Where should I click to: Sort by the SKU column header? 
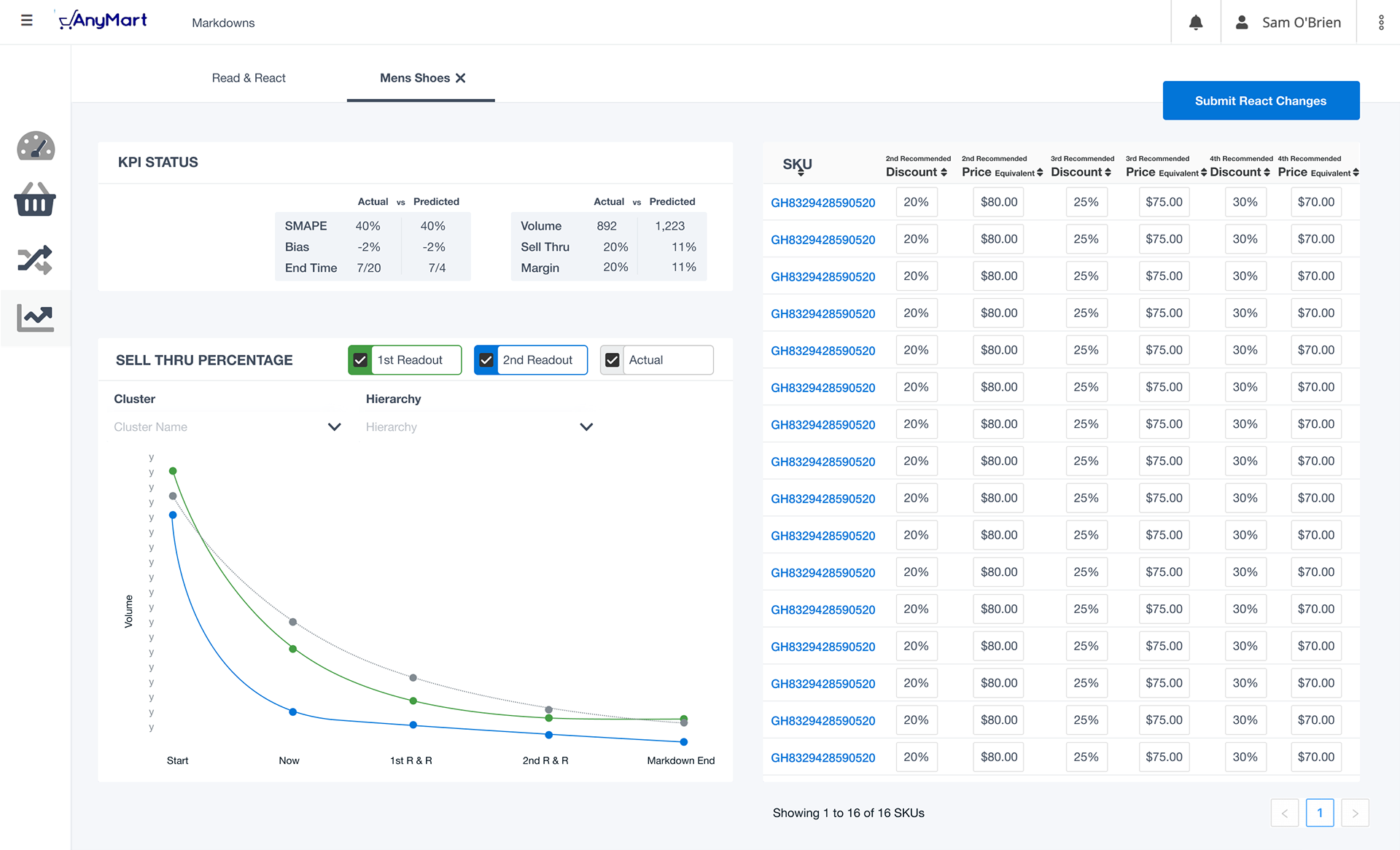(798, 166)
